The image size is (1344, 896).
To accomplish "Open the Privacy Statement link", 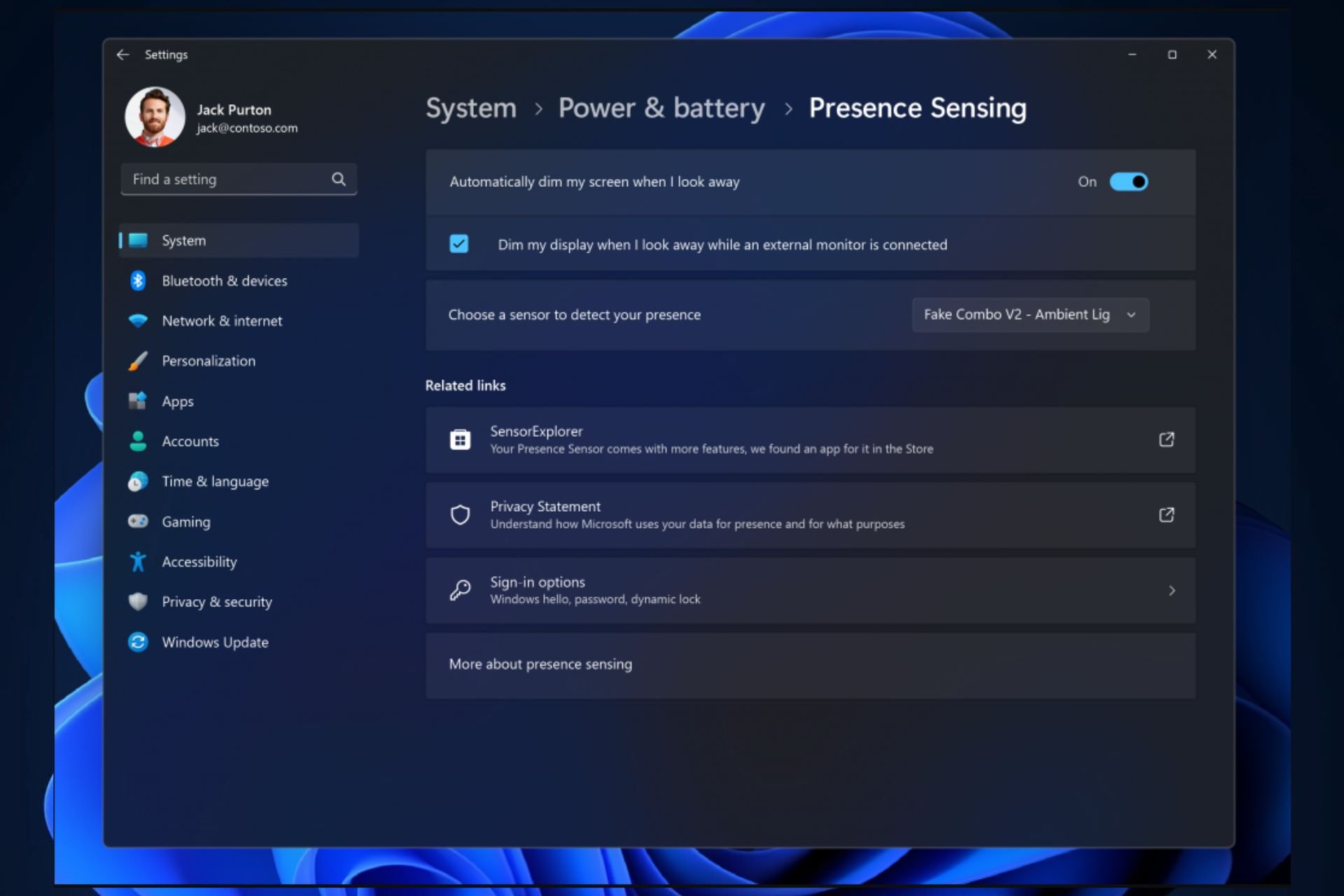I will click(x=1166, y=515).
